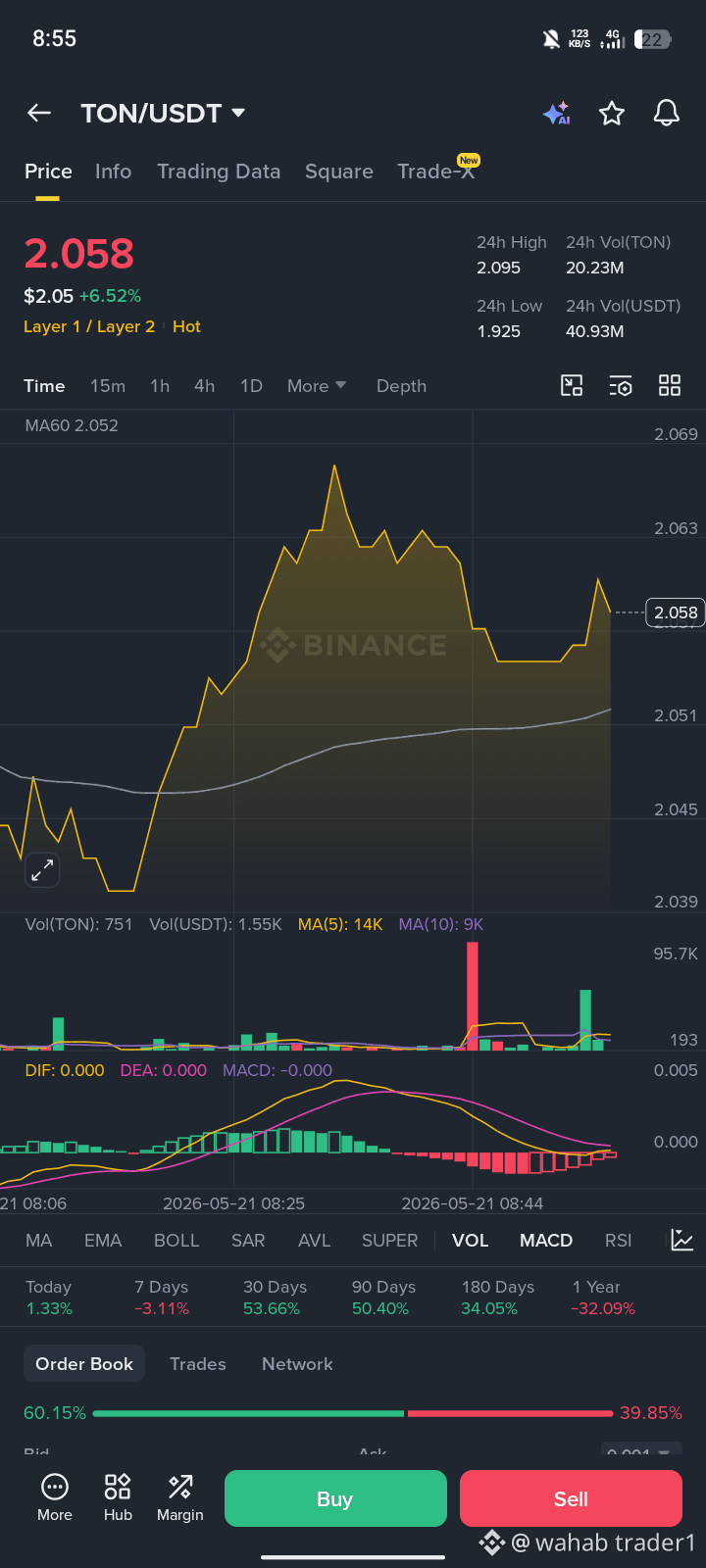This screenshot has height=1568, width=706.
Task: Select 1h chart interval
Action: tap(160, 386)
